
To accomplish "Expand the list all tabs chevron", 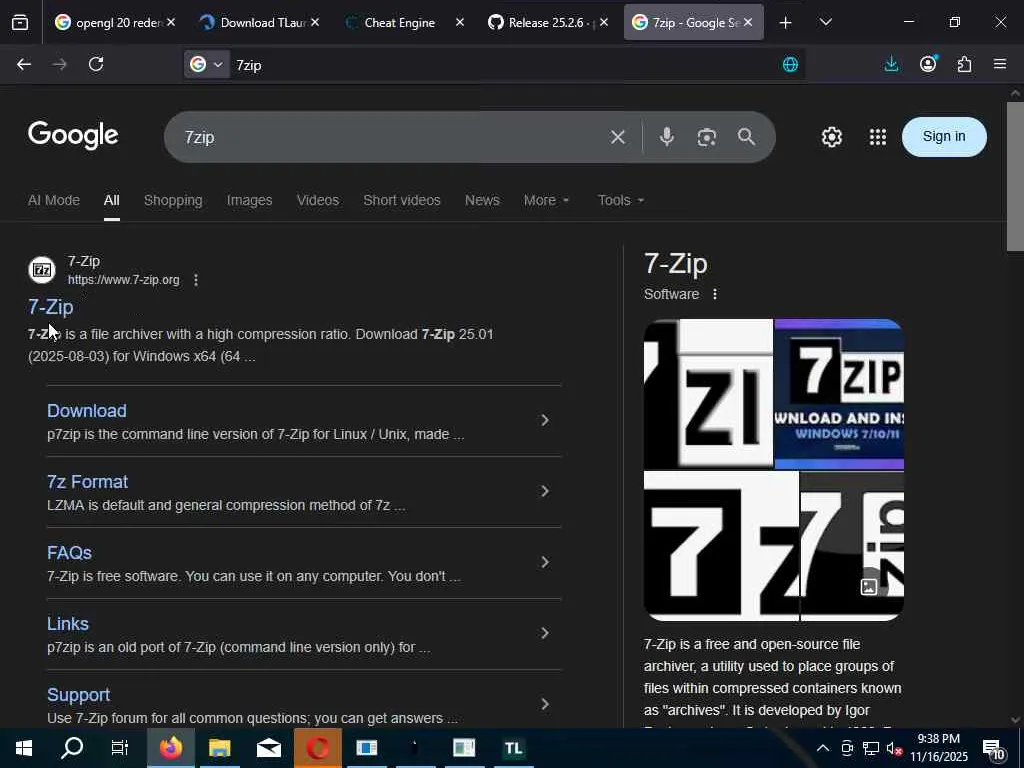I will [x=825, y=22].
